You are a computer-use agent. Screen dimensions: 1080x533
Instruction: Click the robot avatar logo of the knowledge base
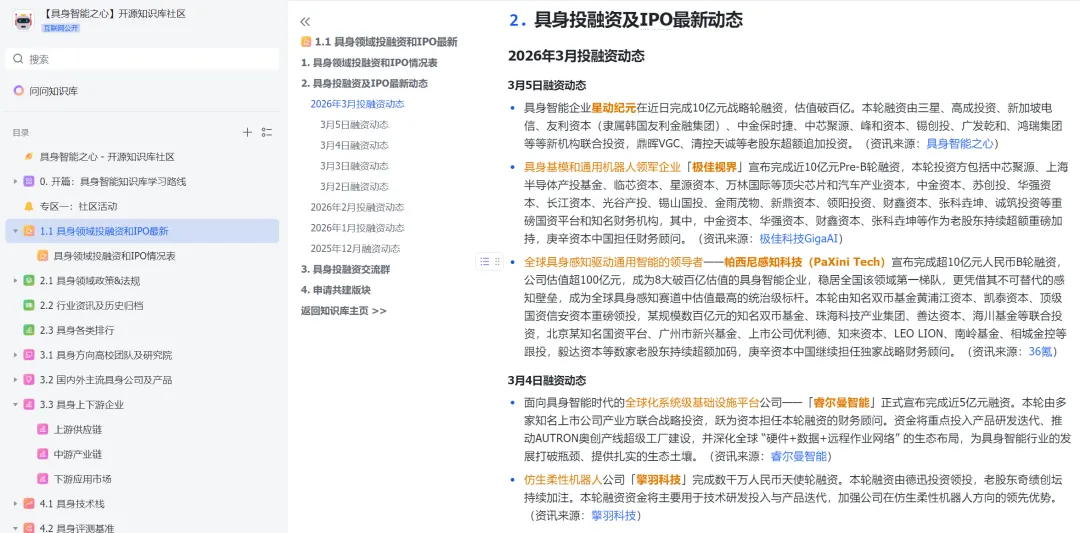click(x=23, y=20)
